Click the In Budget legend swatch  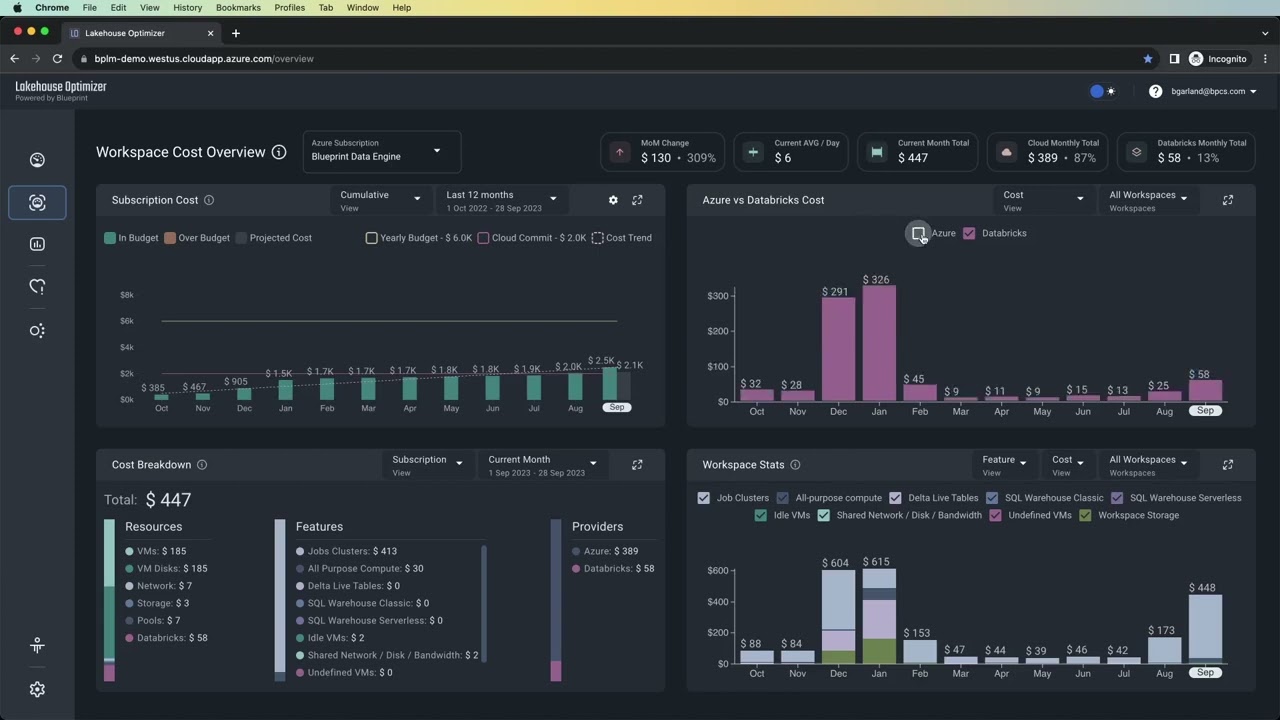coord(110,238)
